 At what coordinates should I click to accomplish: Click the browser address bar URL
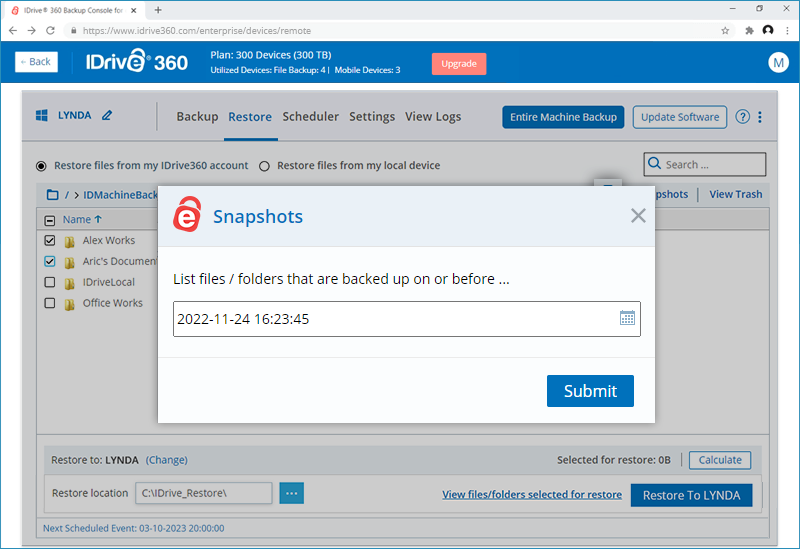(x=196, y=31)
